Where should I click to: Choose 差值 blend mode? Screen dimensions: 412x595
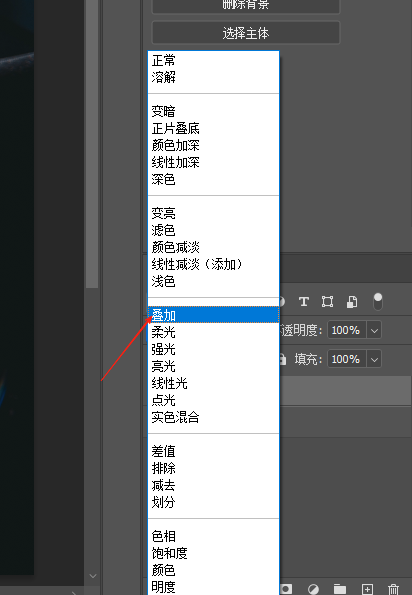click(x=214, y=452)
